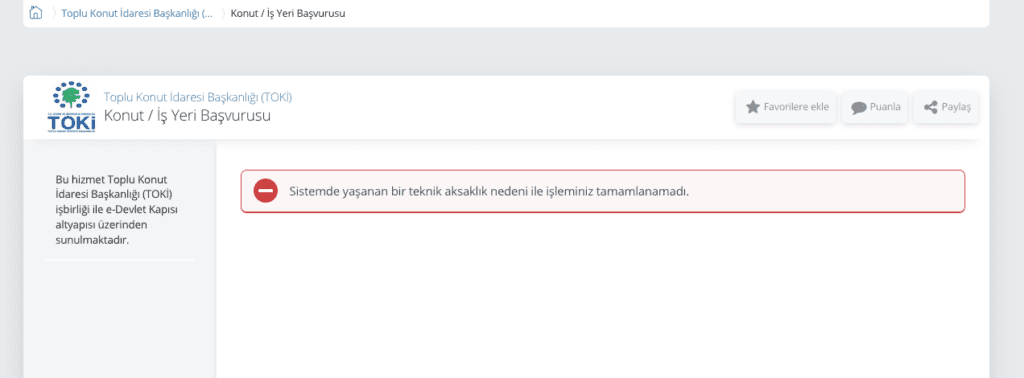Open the Toplu Konut İdaresi Başkanlığı (TOKİ) header link
The image size is (1024, 378).
coord(198,97)
